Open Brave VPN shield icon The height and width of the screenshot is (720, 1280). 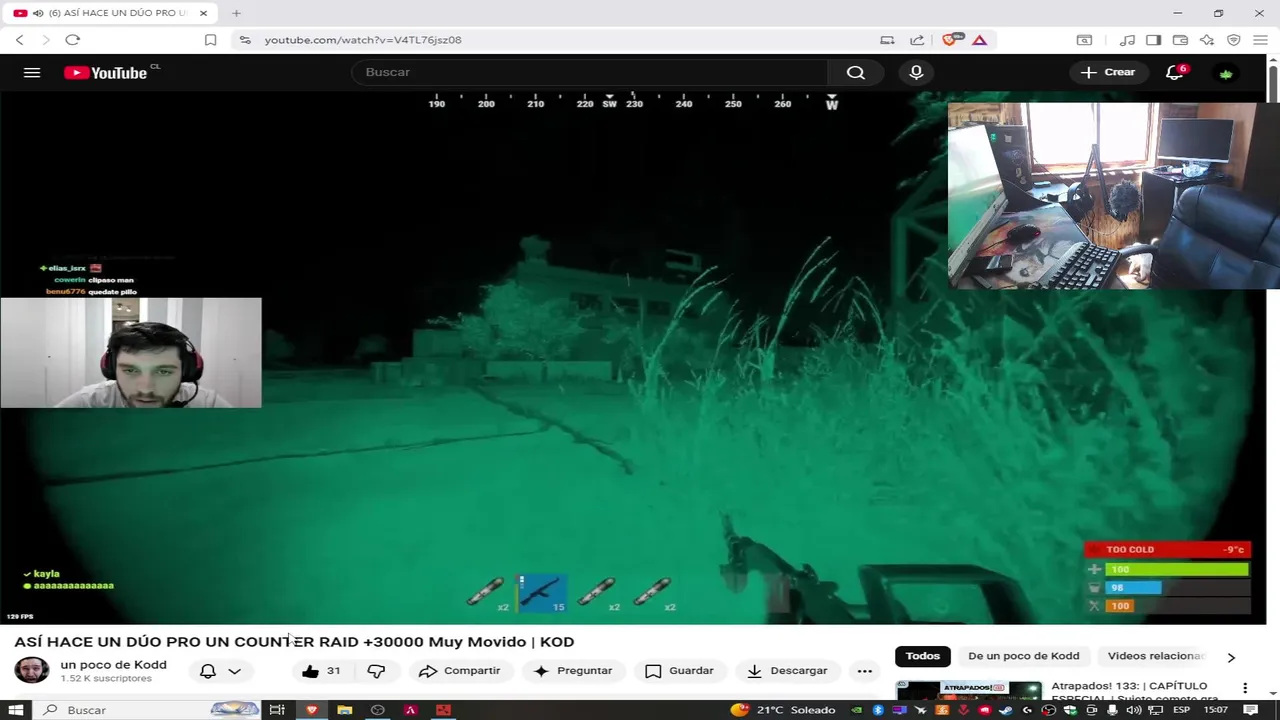[x=1234, y=40]
